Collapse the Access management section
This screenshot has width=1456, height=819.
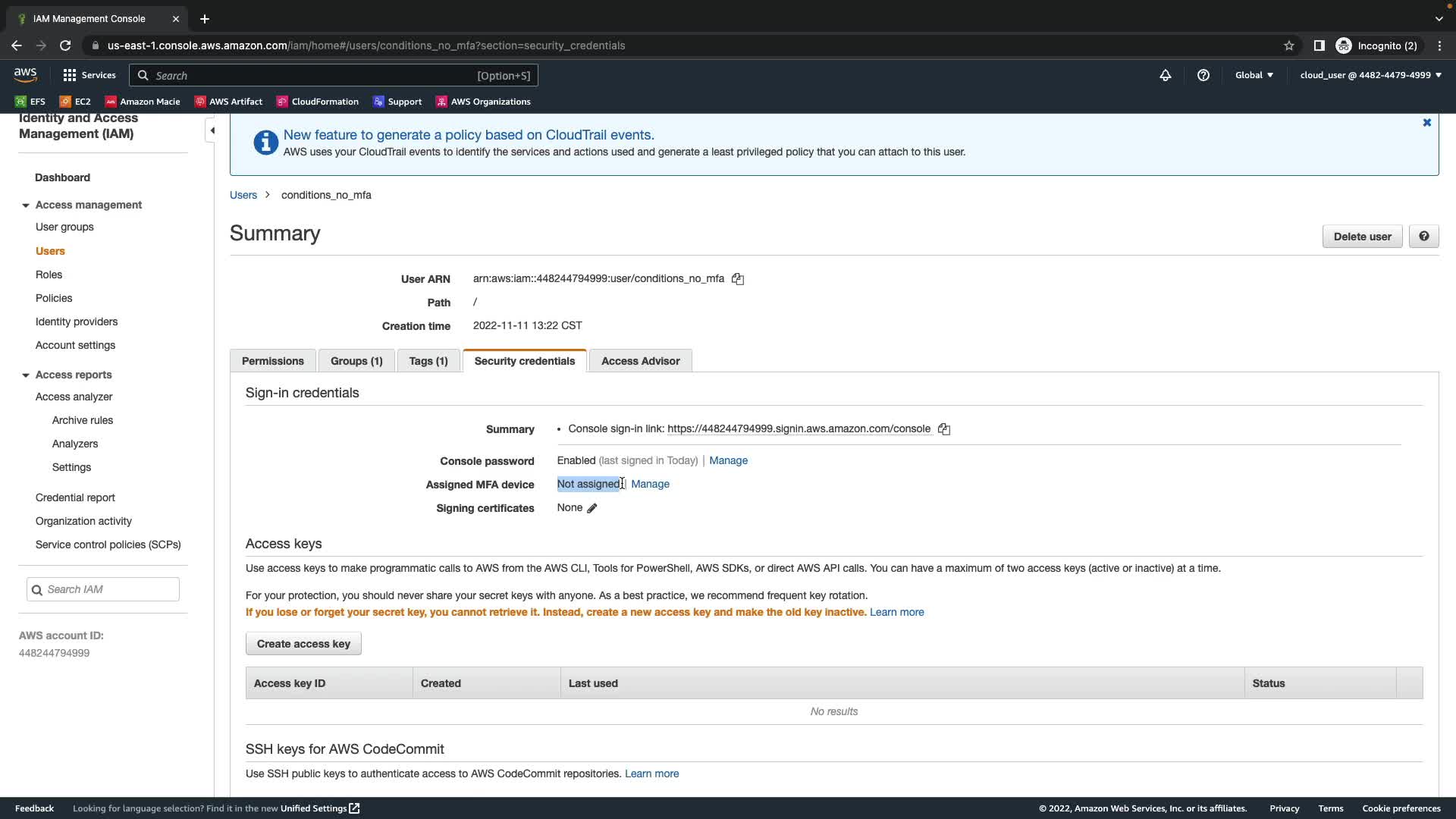click(x=26, y=206)
